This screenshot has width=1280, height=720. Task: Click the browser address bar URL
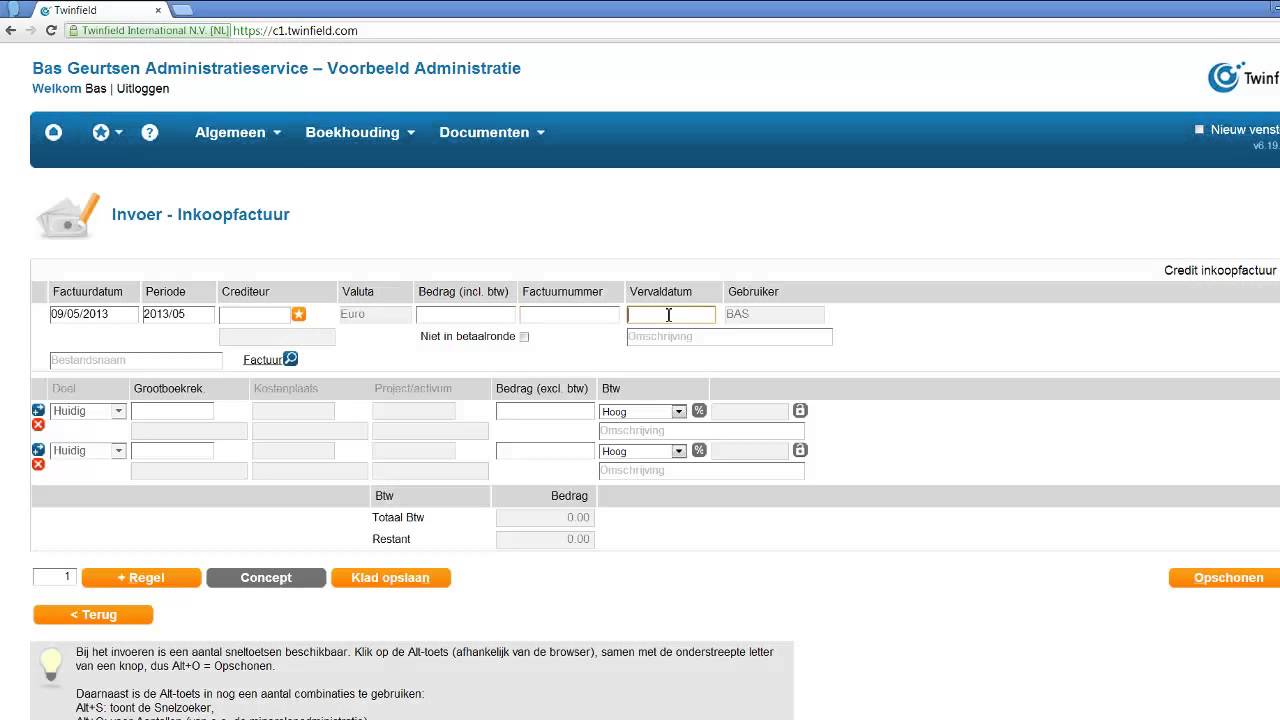click(x=295, y=31)
